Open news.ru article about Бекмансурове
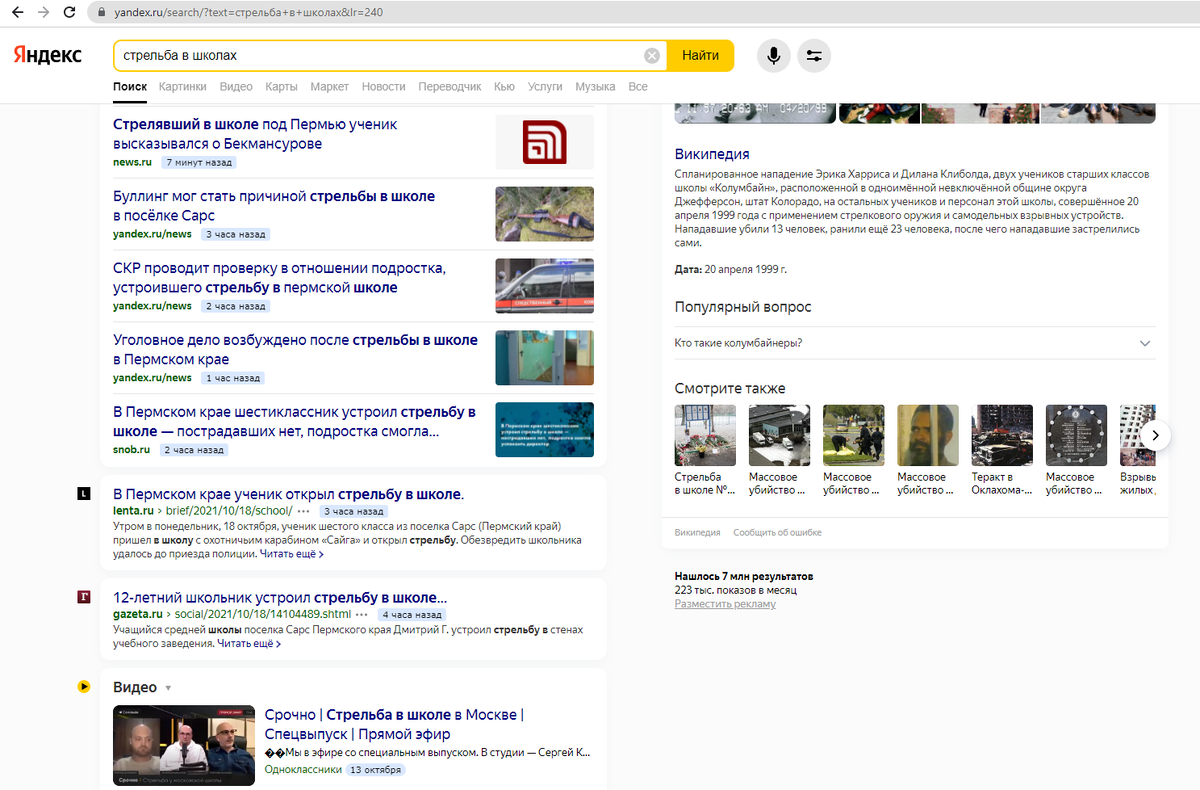 coord(255,134)
